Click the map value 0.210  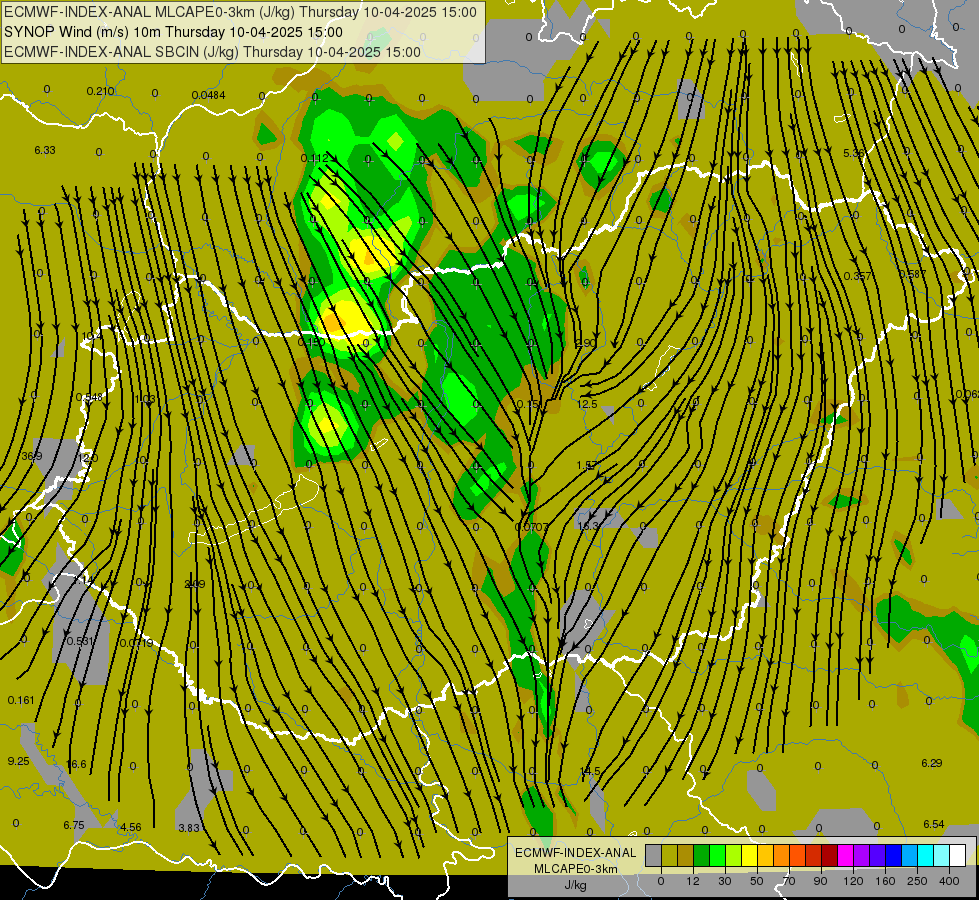click(101, 91)
